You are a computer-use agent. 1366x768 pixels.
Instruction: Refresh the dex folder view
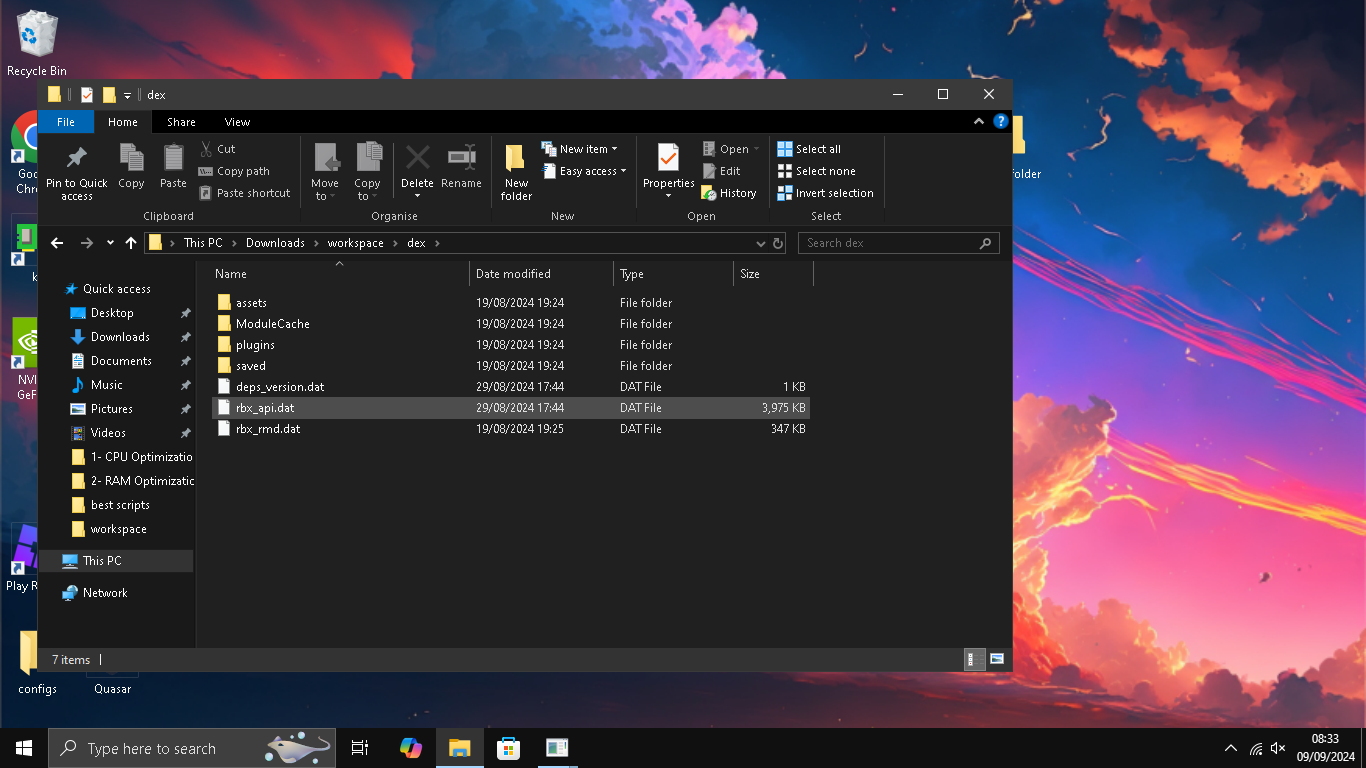pos(777,243)
